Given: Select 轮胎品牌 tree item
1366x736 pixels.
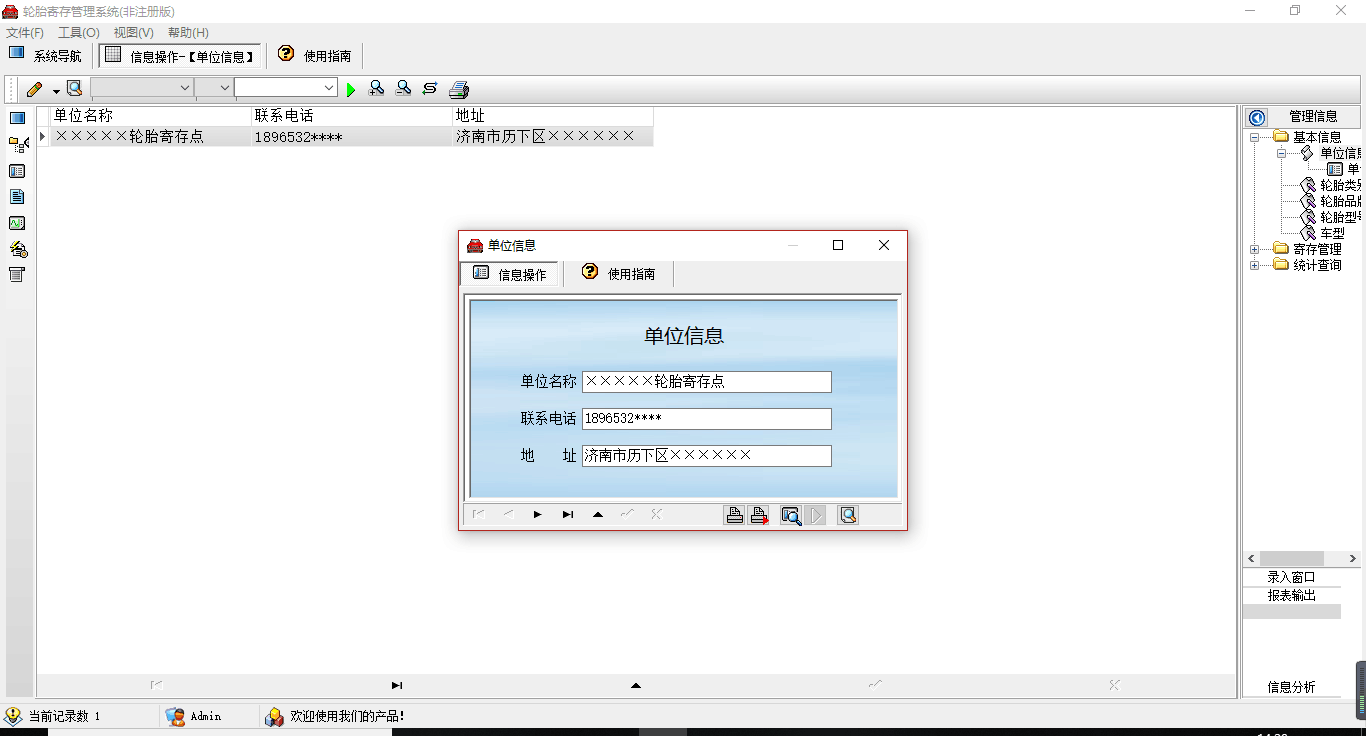Looking at the screenshot, I should 1340,201.
